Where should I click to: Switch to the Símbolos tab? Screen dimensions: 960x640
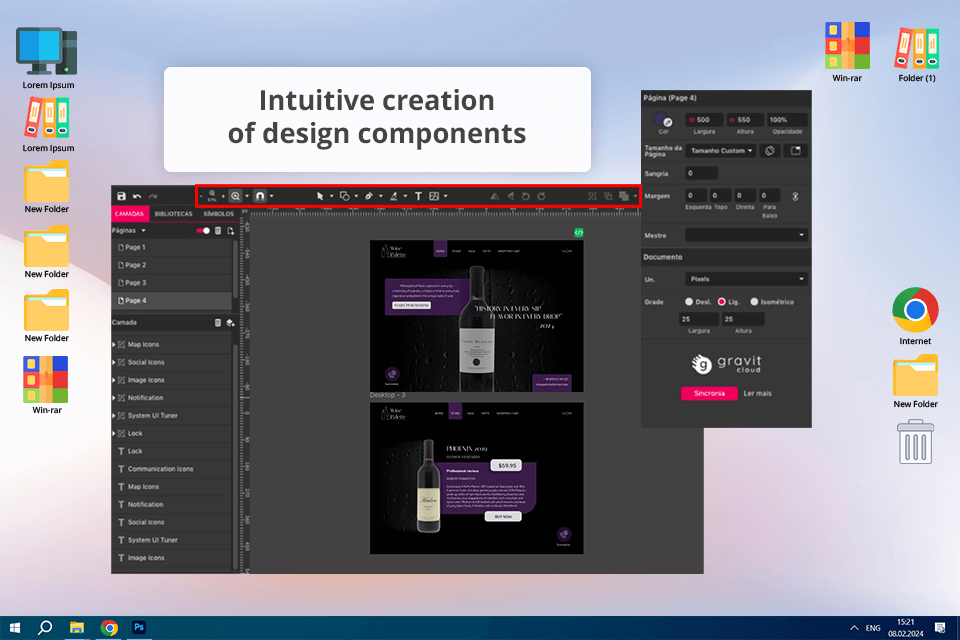coord(218,214)
